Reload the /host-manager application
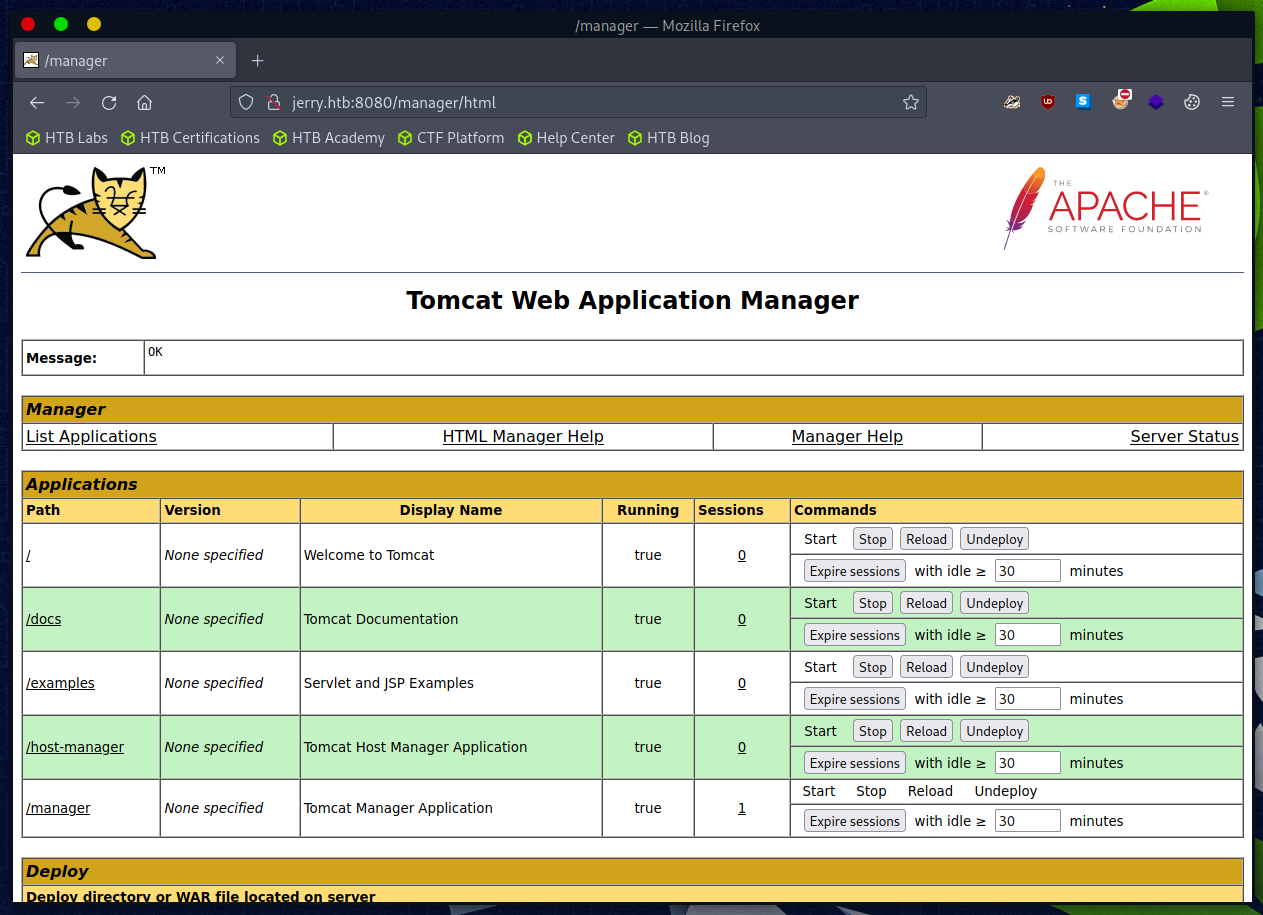 point(926,731)
